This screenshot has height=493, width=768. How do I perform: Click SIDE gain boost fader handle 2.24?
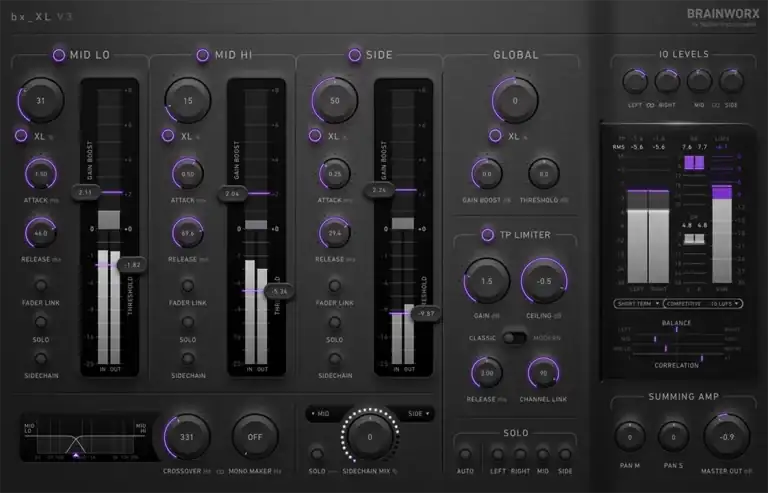tap(380, 190)
